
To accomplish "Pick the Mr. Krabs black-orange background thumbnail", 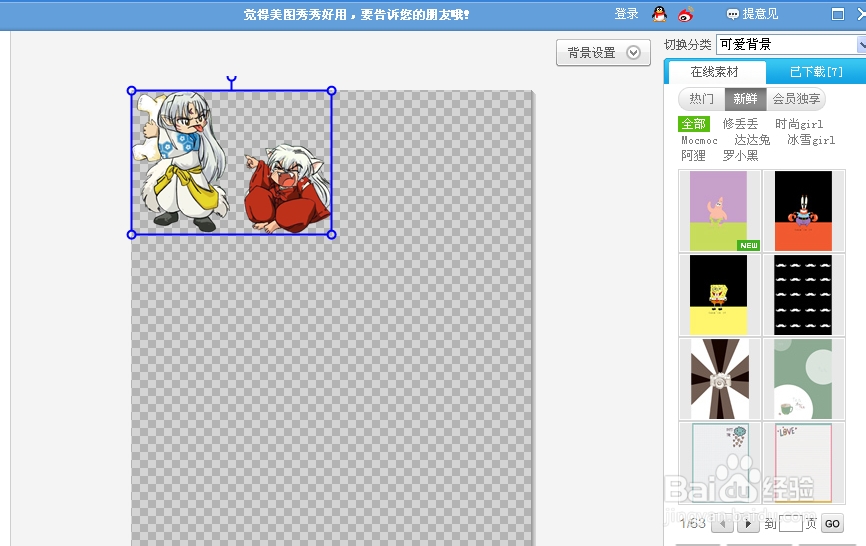I will pos(804,211).
